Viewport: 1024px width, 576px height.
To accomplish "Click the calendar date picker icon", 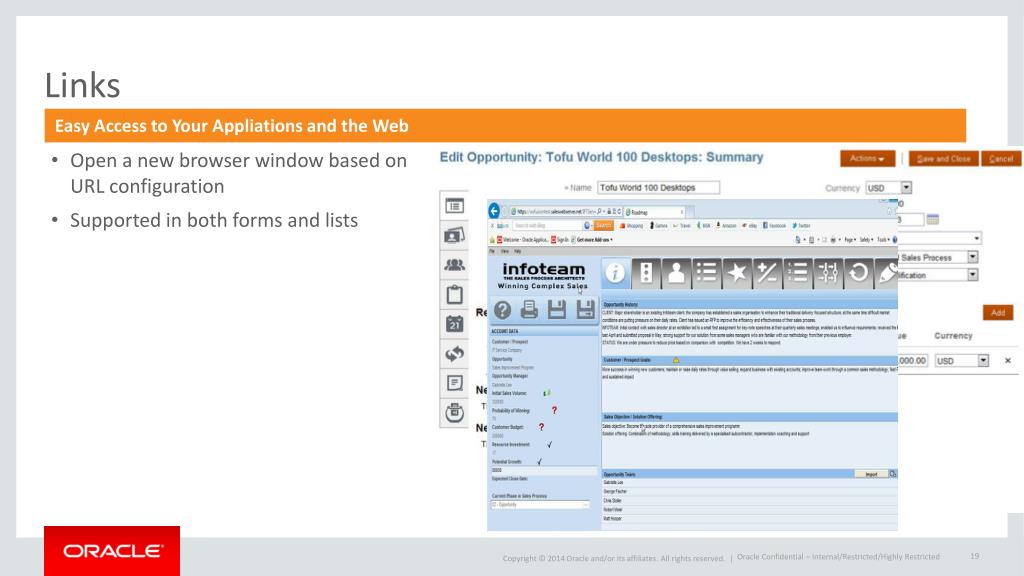I will tap(933, 219).
